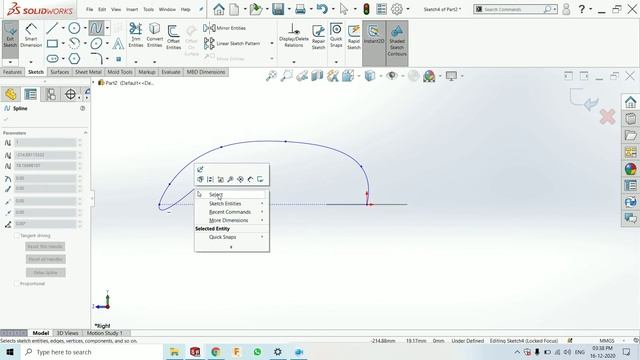Click the Reset This Handle button
Viewport: 640px width, 360px height.
tap(45, 247)
